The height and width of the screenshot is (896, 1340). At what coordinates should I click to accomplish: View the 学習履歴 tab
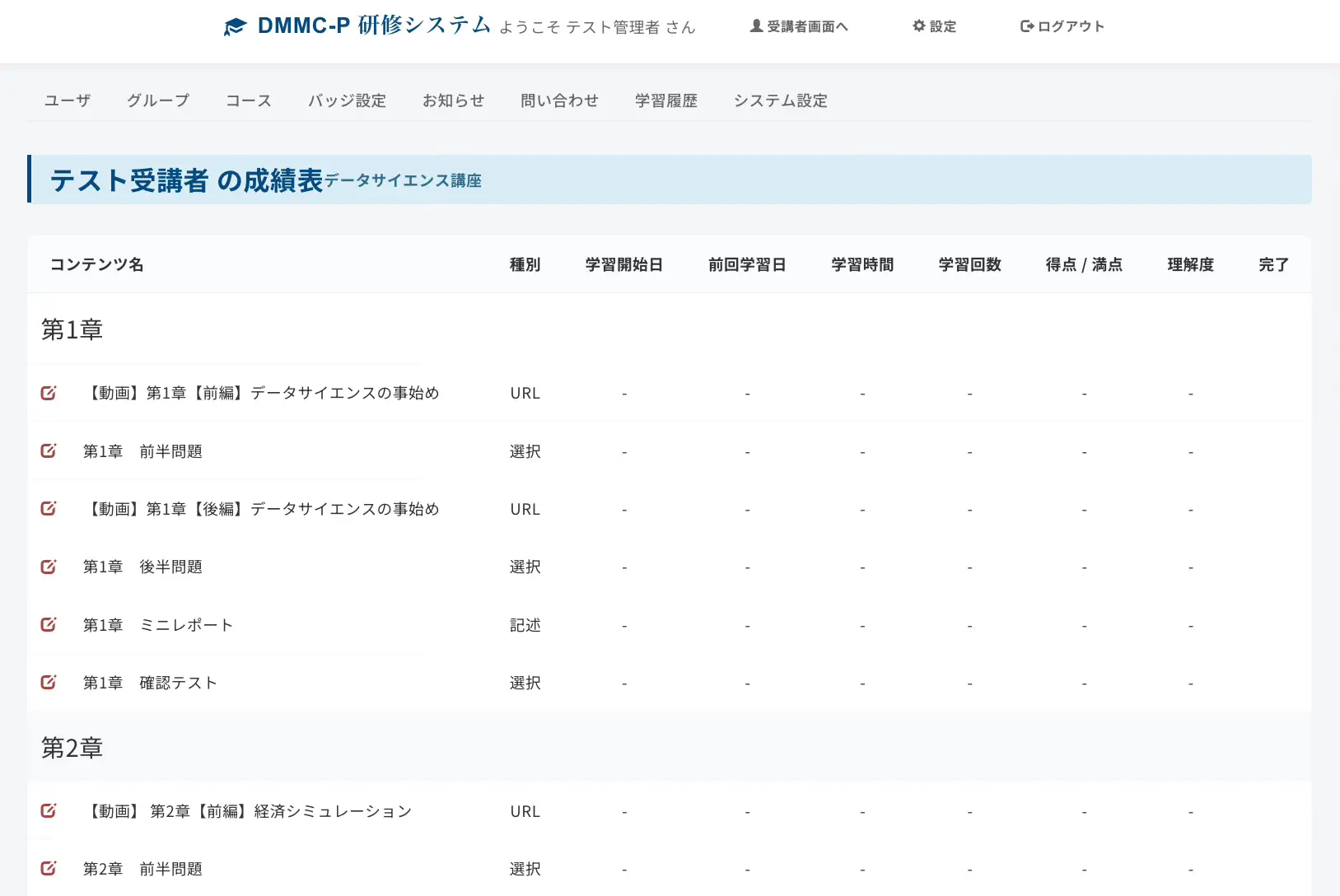click(x=665, y=100)
